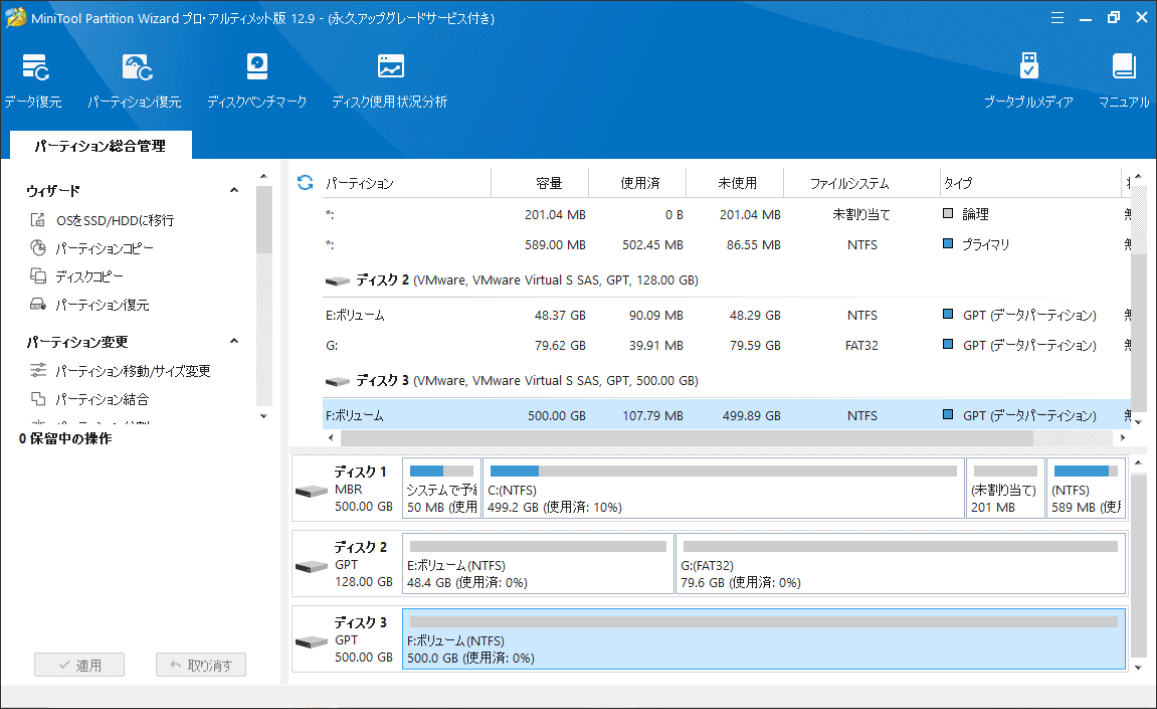Open ディスク使用状況分析 tool
This screenshot has height=709, width=1157.
[x=390, y=80]
